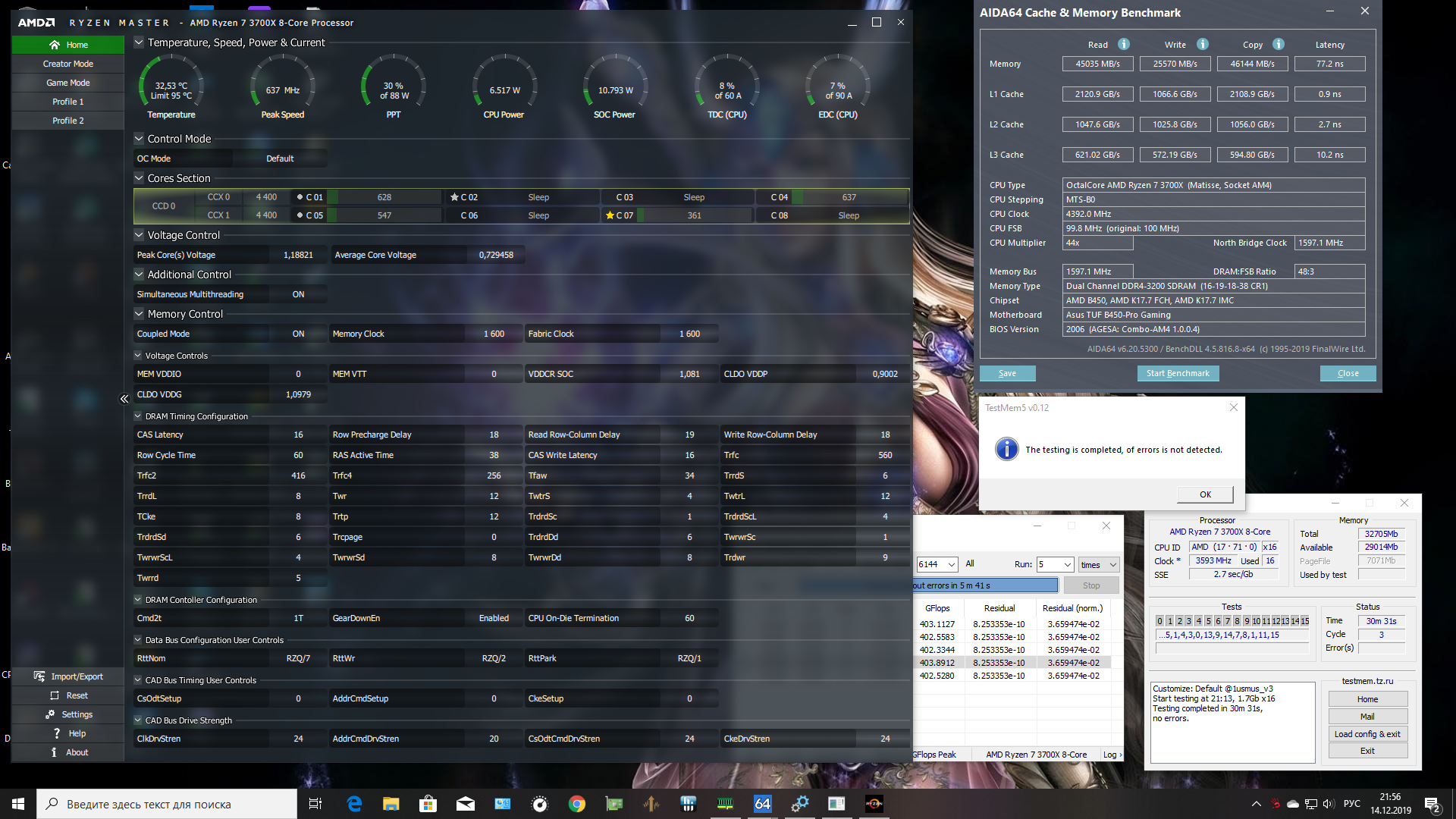Switch to Creator Mode tab
The height and width of the screenshot is (819, 1456).
point(67,64)
